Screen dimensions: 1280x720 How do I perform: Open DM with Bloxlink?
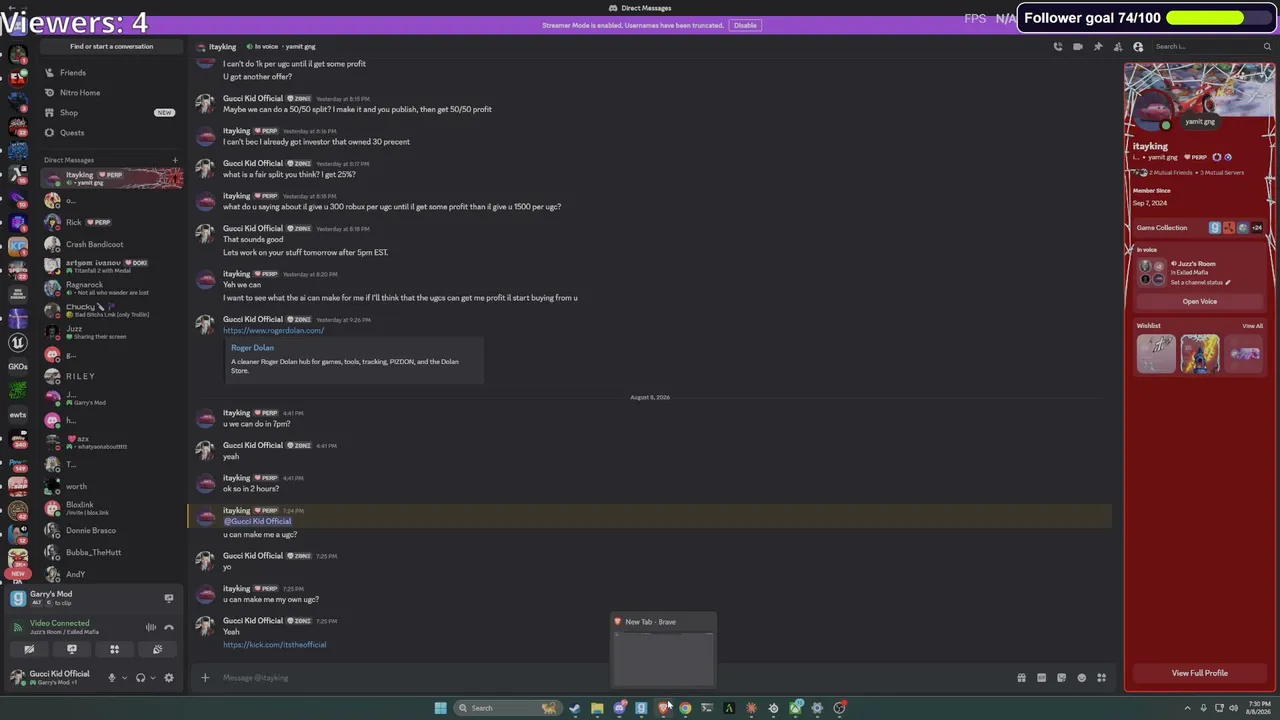(112, 508)
